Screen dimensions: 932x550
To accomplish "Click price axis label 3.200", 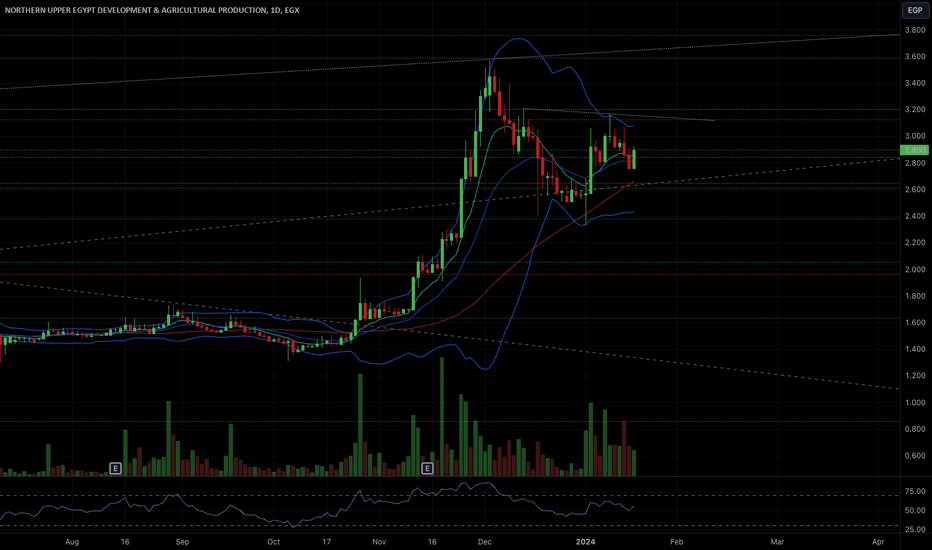I will coord(915,110).
